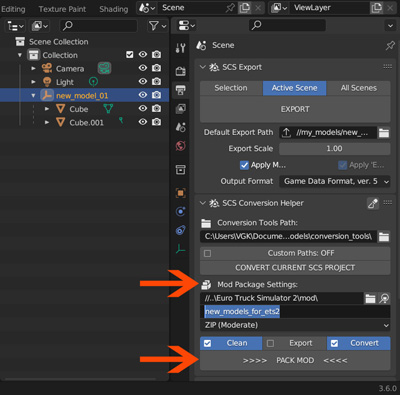Click the relative path icon in export path
This screenshot has width=400, height=395.
pos(286,133)
